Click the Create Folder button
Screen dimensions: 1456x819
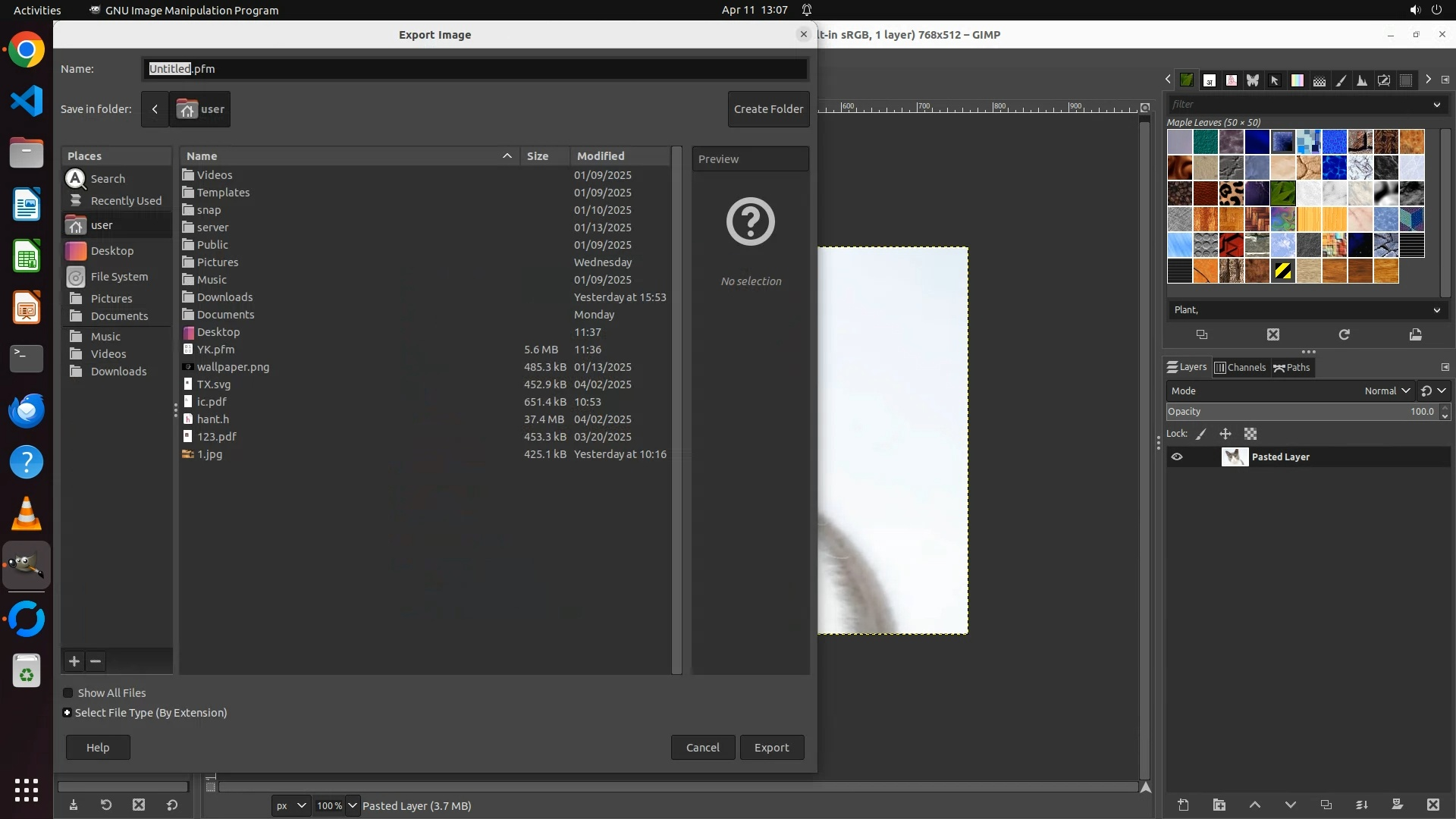pyautogui.click(x=768, y=108)
